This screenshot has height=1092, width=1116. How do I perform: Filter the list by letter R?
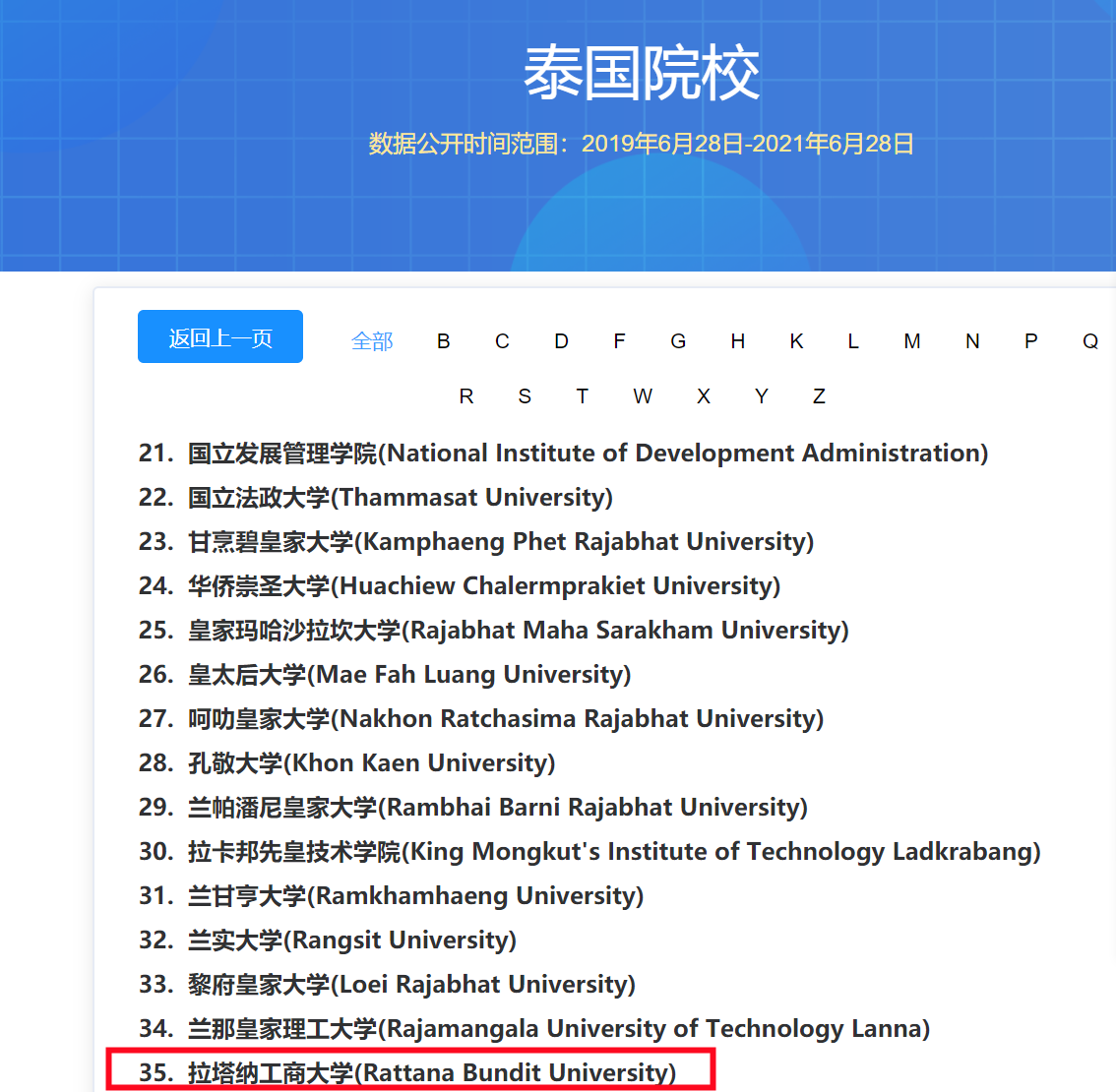click(x=466, y=396)
